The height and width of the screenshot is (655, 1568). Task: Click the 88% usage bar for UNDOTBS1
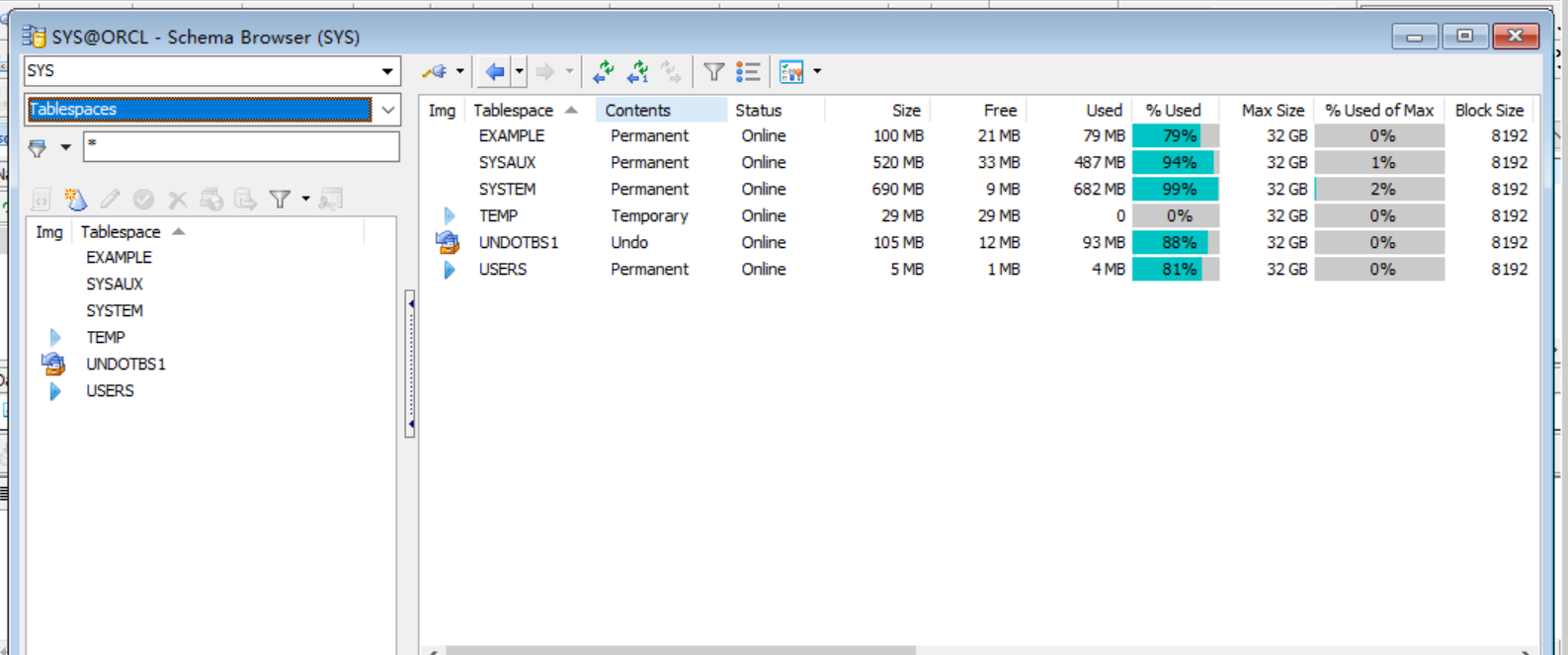tap(1176, 243)
